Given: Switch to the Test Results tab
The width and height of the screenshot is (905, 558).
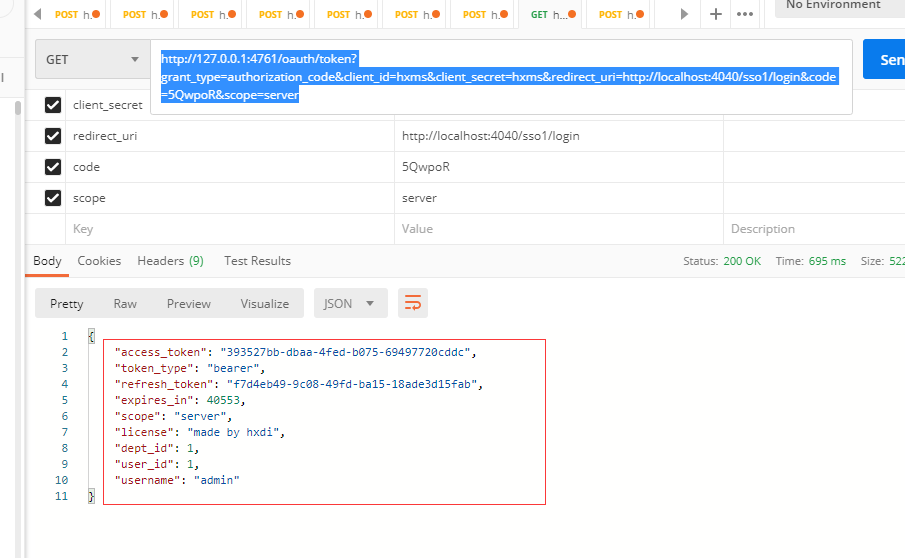Looking at the screenshot, I should coord(257,261).
